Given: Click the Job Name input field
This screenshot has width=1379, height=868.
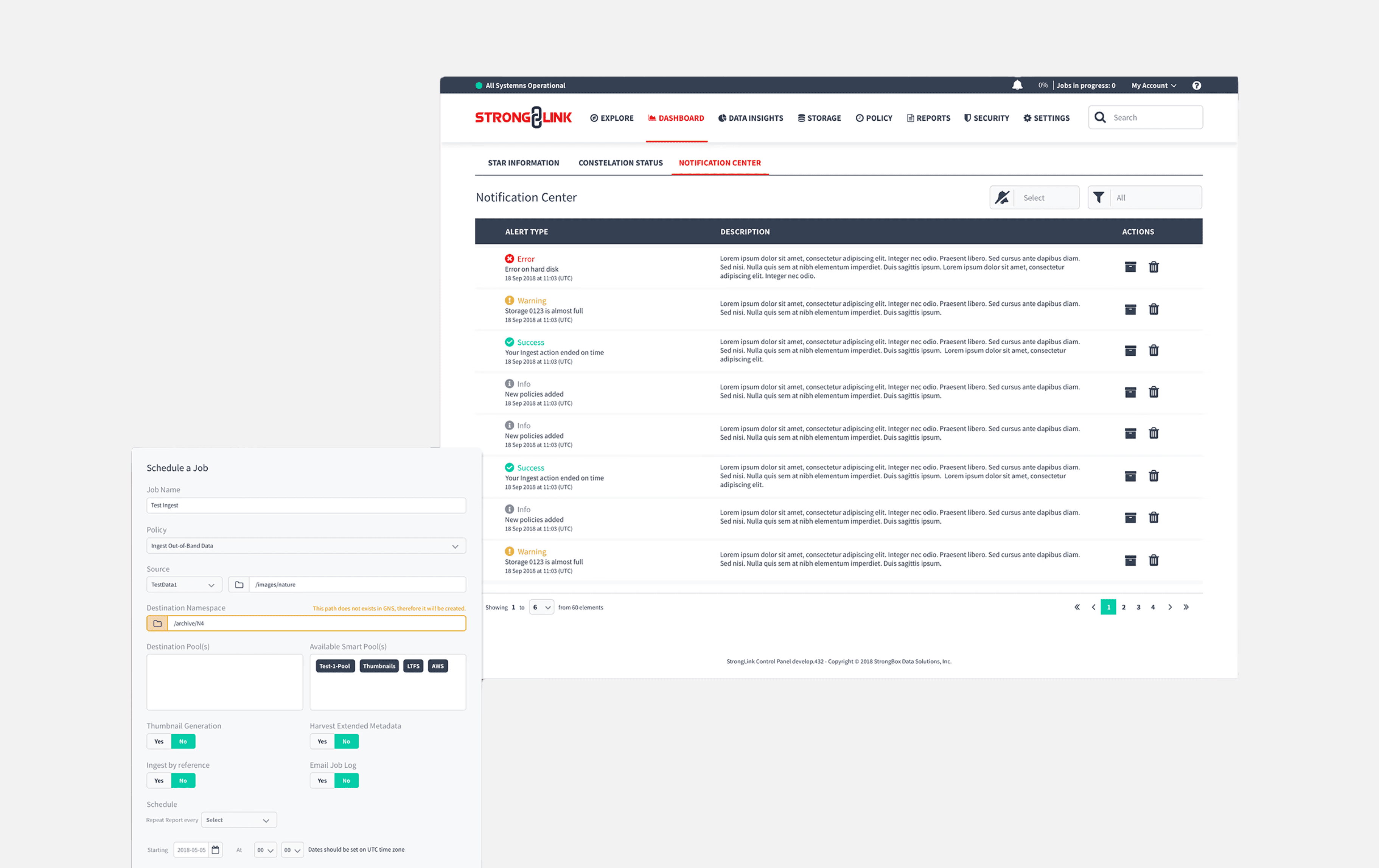Looking at the screenshot, I should click(x=306, y=506).
